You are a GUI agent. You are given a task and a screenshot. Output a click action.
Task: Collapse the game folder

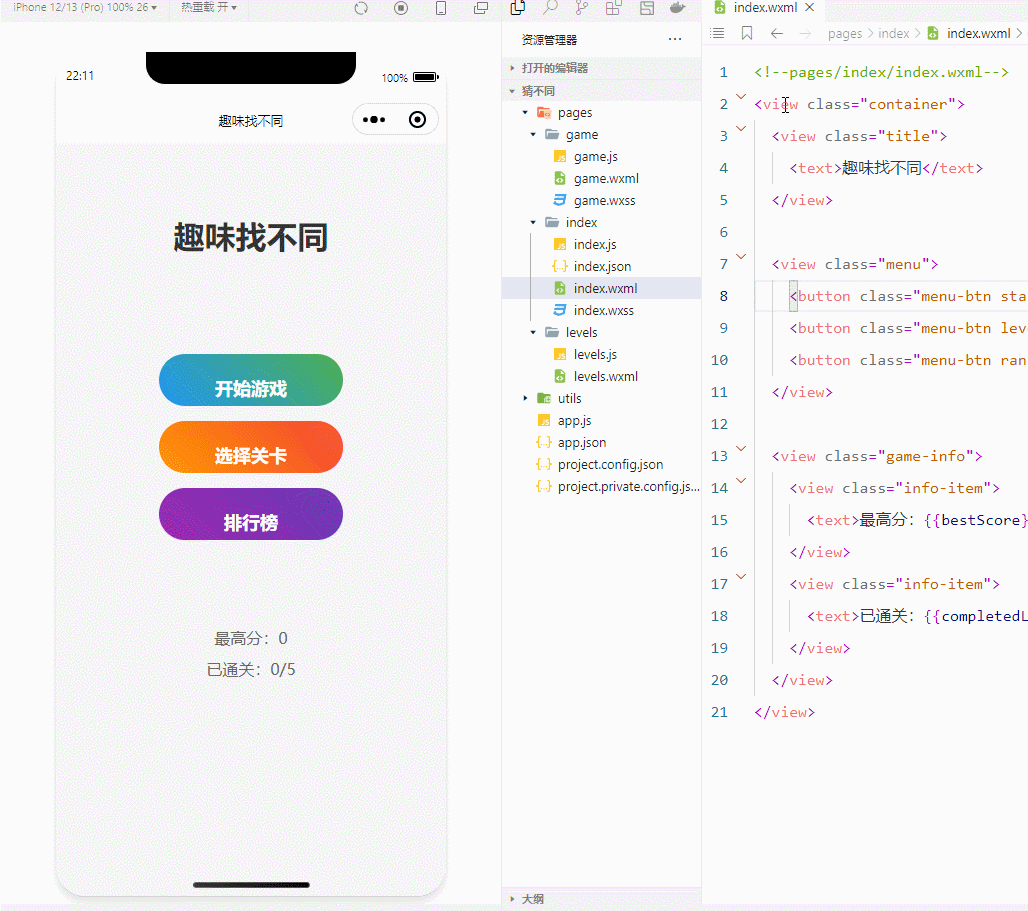[x=533, y=134]
